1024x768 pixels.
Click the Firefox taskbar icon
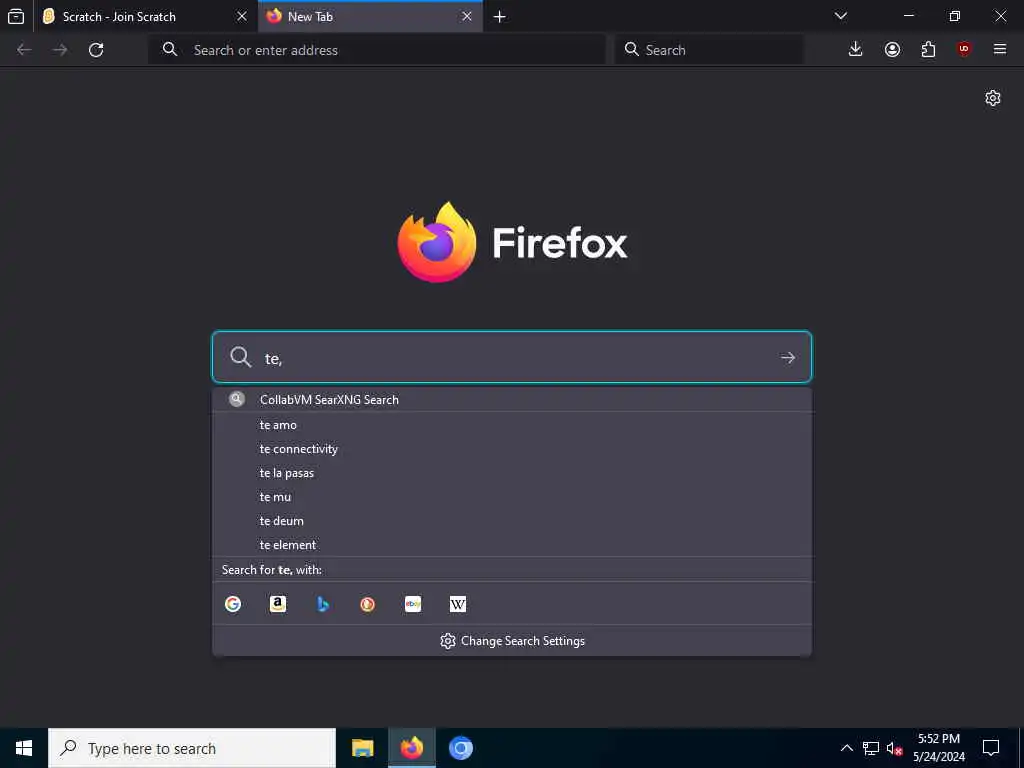pyautogui.click(x=411, y=748)
